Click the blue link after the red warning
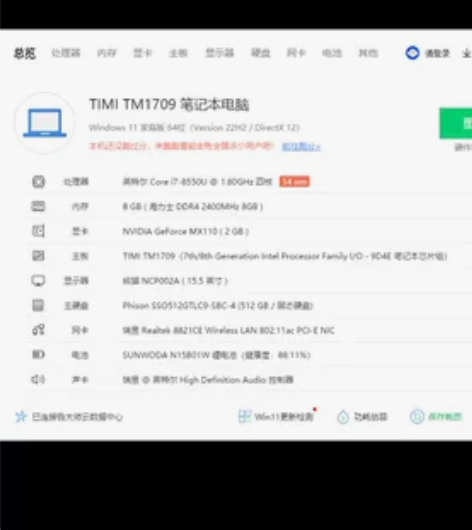Viewport: 472px width, 530px height. (x=301, y=146)
